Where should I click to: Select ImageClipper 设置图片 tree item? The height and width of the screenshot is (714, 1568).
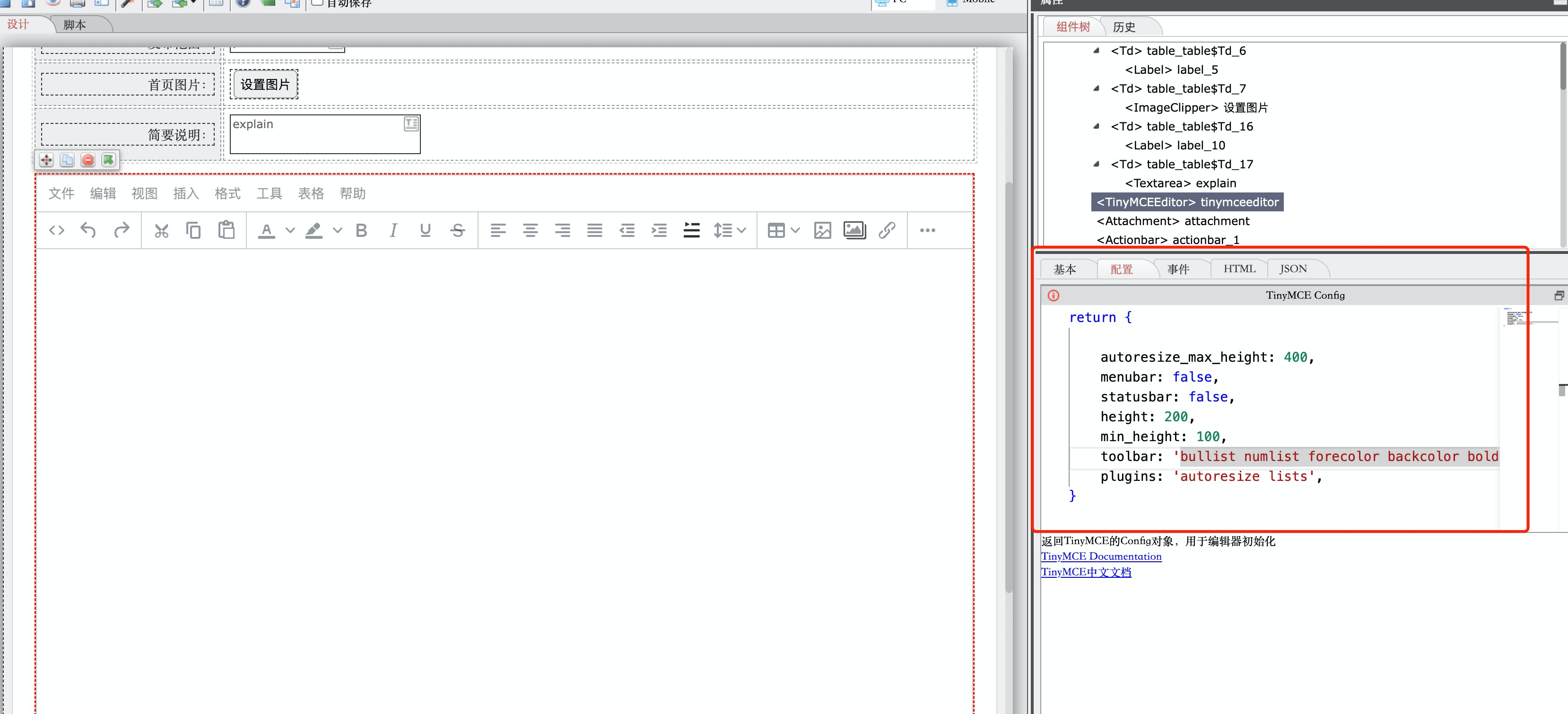(x=1196, y=108)
